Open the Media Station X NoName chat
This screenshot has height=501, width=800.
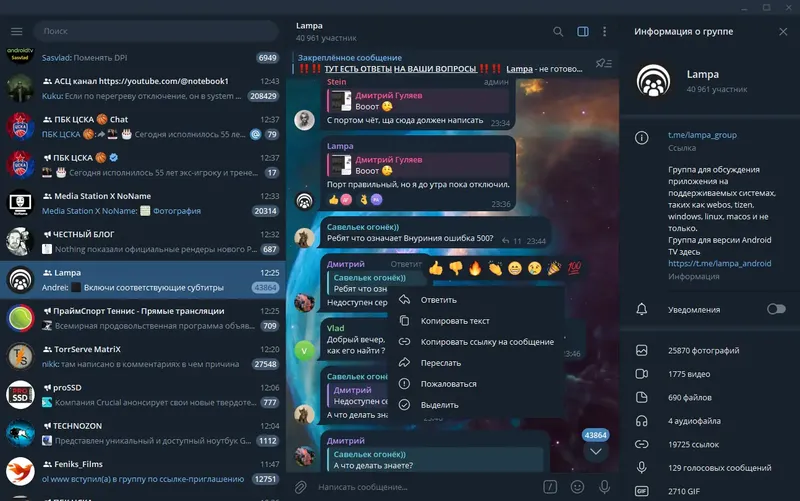pyautogui.click(x=142, y=204)
